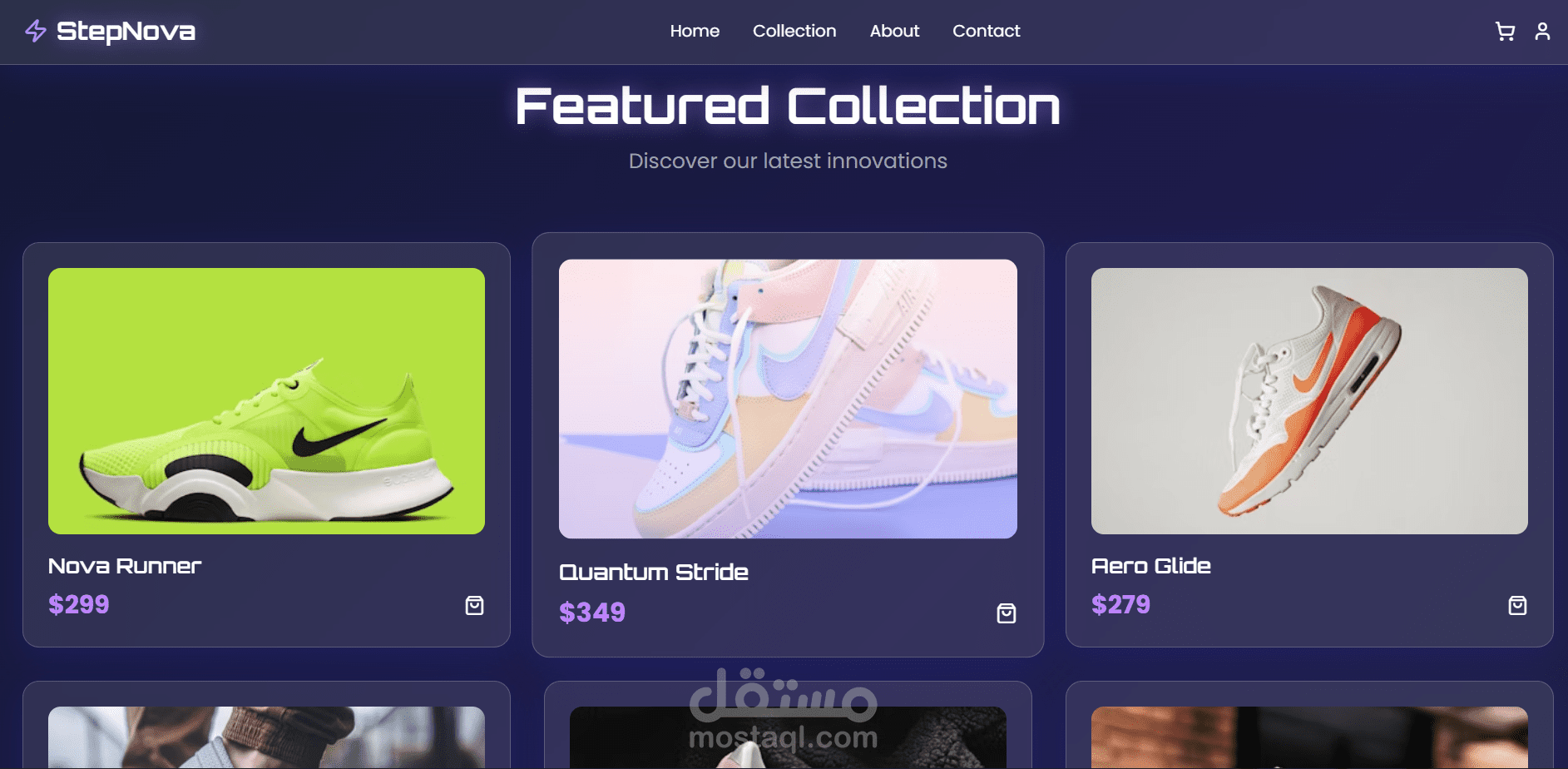Viewport: 1568px width, 769px height.
Task: Open the Contact nav link
Action: pos(986,31)
